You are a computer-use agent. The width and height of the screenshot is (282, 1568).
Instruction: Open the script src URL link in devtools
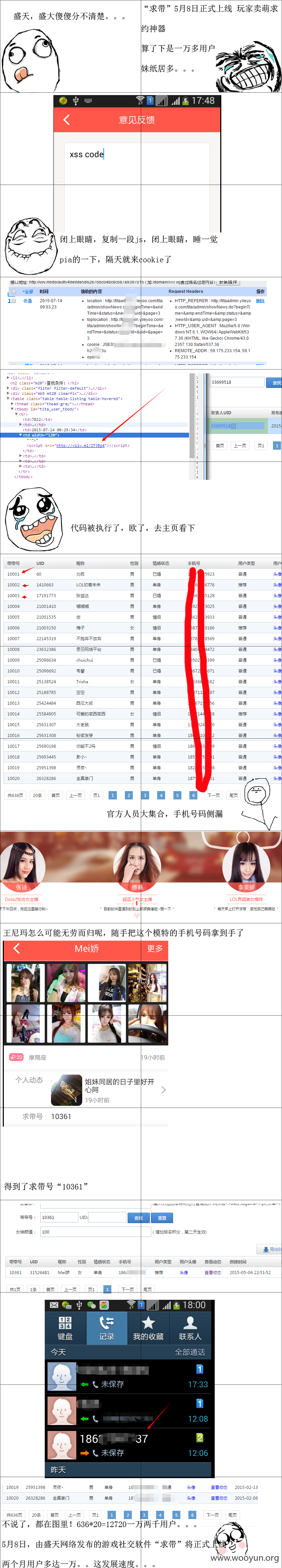80,446
